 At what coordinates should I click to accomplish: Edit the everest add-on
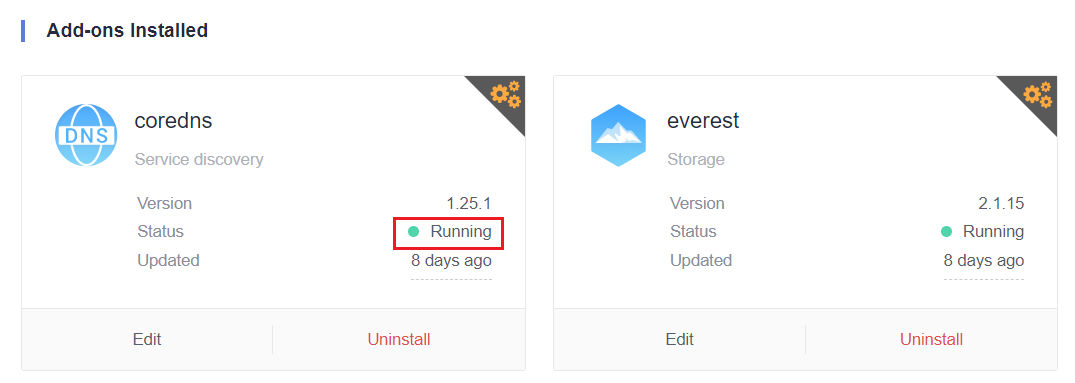(x=679, y=339)
